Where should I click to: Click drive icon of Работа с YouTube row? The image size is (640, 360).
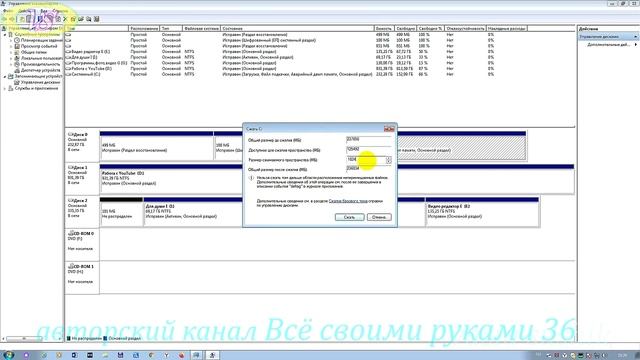coord(68,69)
